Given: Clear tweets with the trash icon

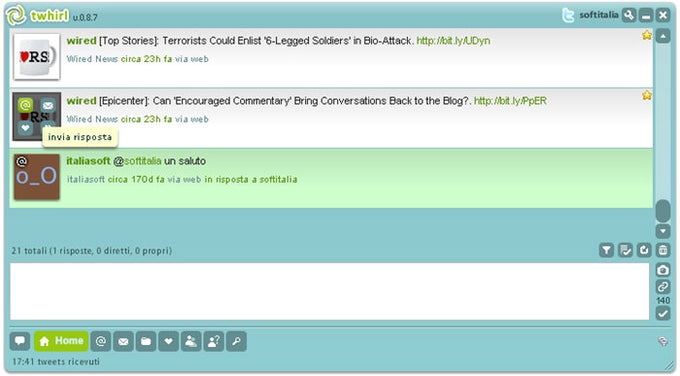Looking at the screenshot, I should point(663,250).
